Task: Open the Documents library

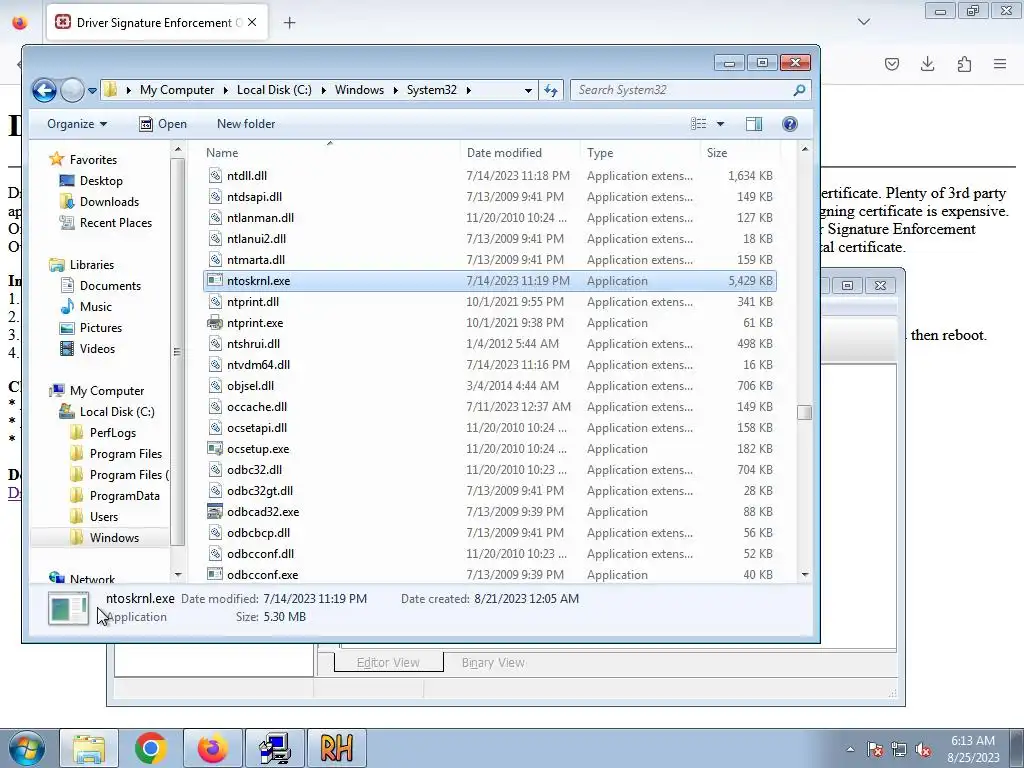Action: click(x=110, y=285)
